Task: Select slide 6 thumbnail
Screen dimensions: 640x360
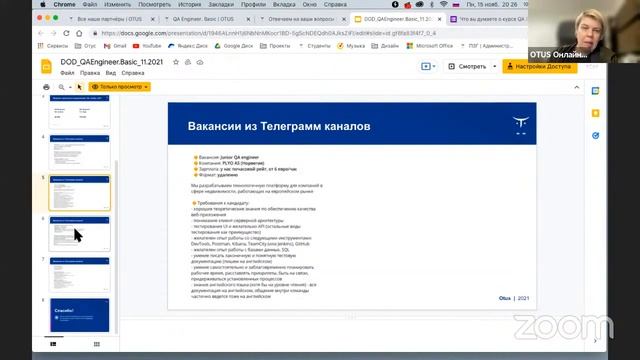Action: (x=80, y=233)
